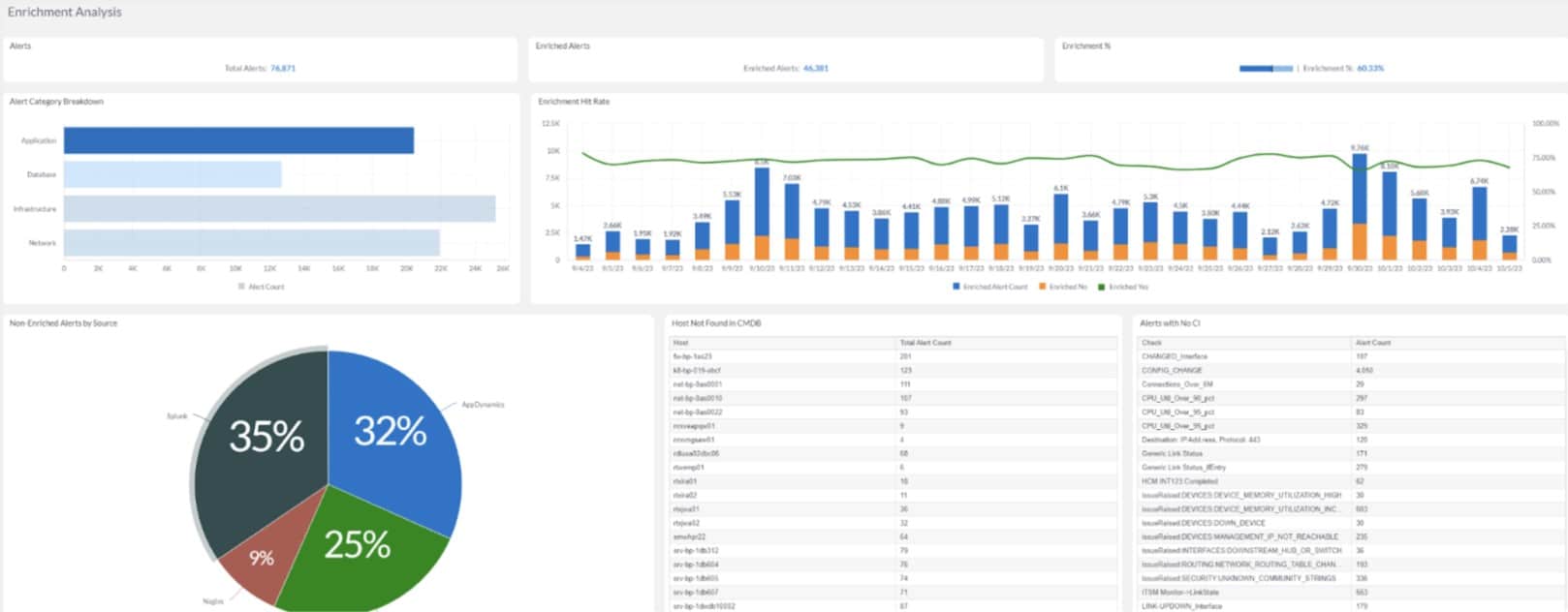
Task: Select the Infrastructure bar in category breakdown
Action: click(x=279, y=209)
